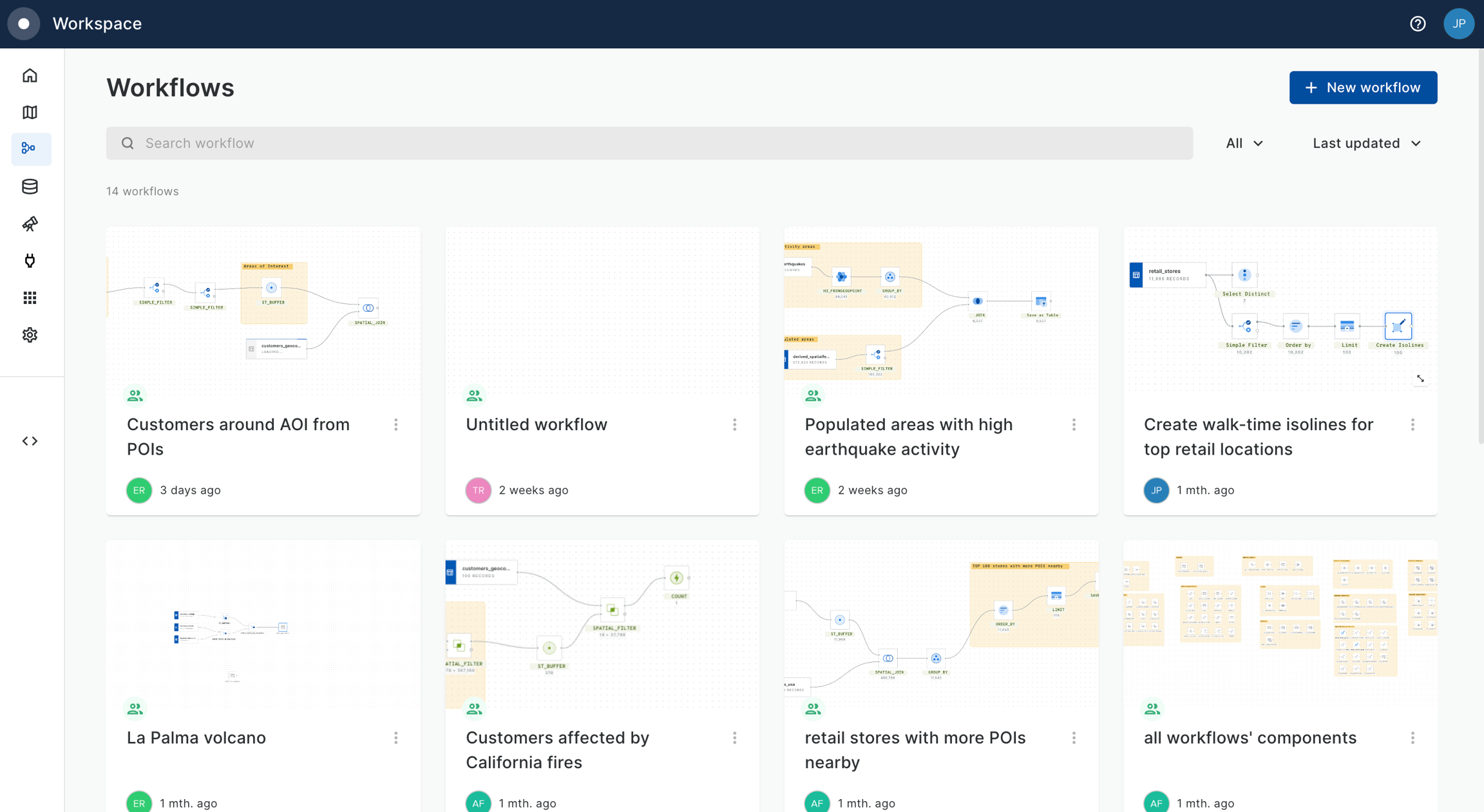Viewport: 1484px width, 812px height.
Task: Open the Last updated sort dropdown
Action: click(x=1367, y=143)
